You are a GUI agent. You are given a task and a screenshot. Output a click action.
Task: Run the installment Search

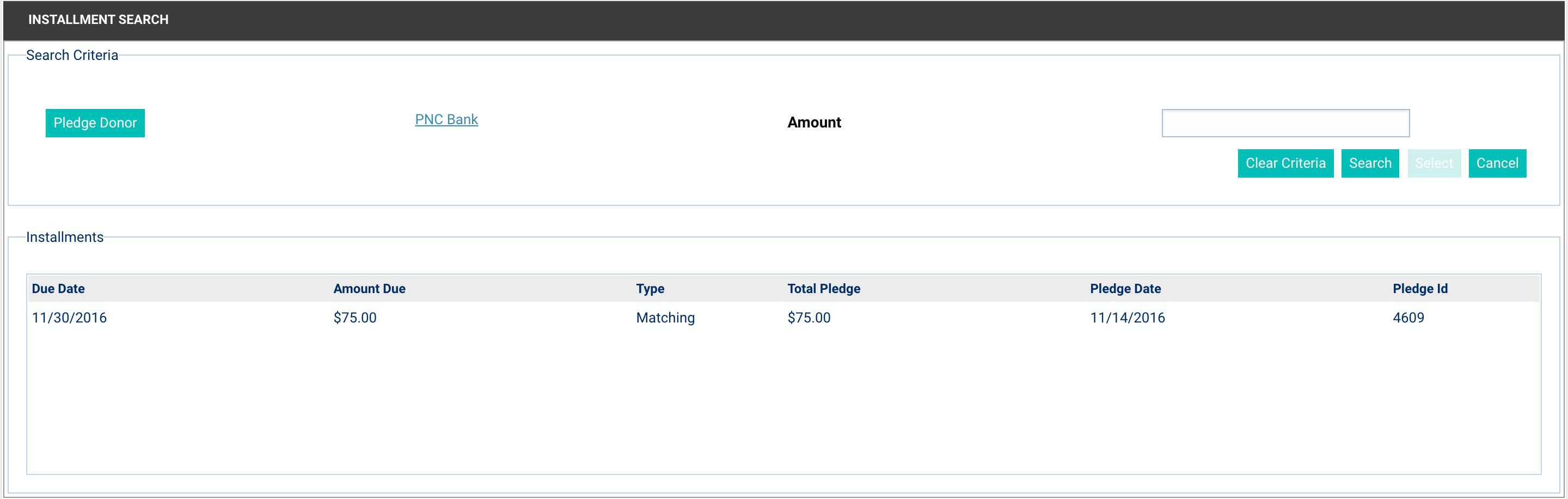pos(1370,163)
